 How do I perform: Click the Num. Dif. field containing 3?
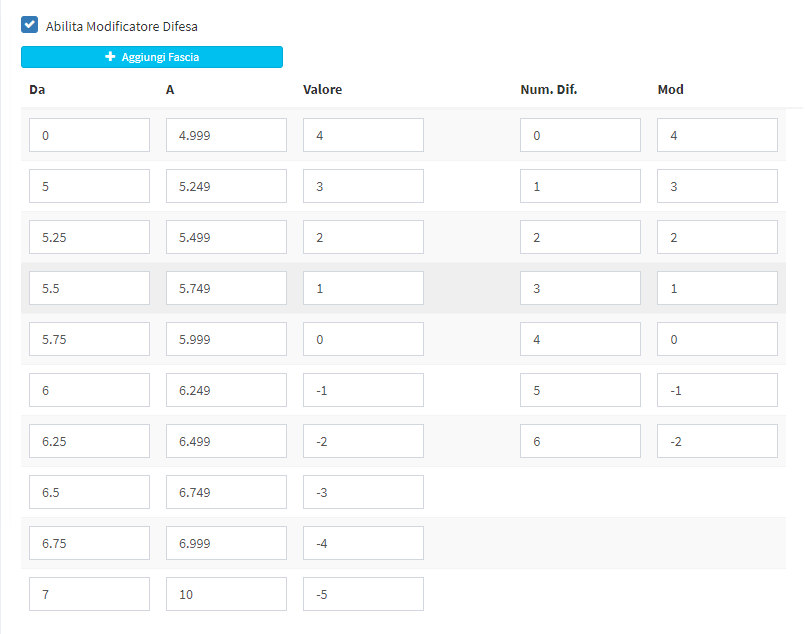(580, 288)
